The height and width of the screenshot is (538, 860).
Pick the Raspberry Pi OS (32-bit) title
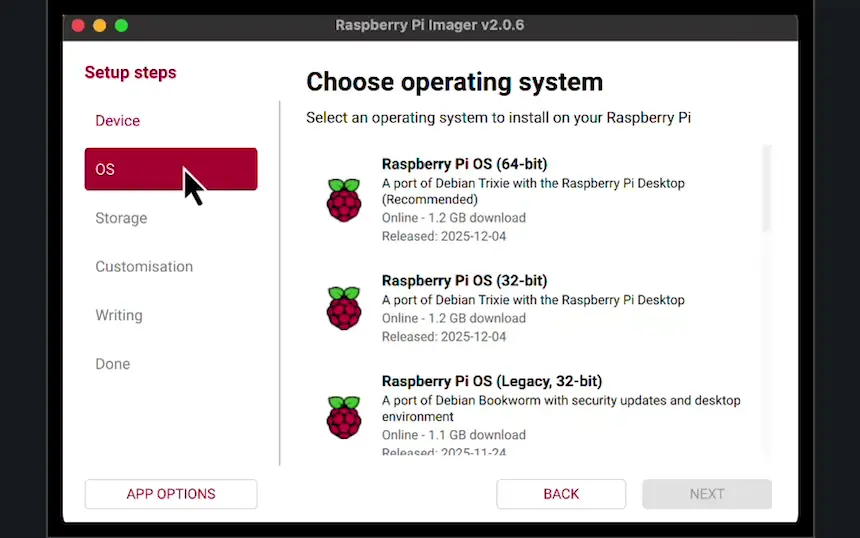pyautogui.click(x=464, y=281)
